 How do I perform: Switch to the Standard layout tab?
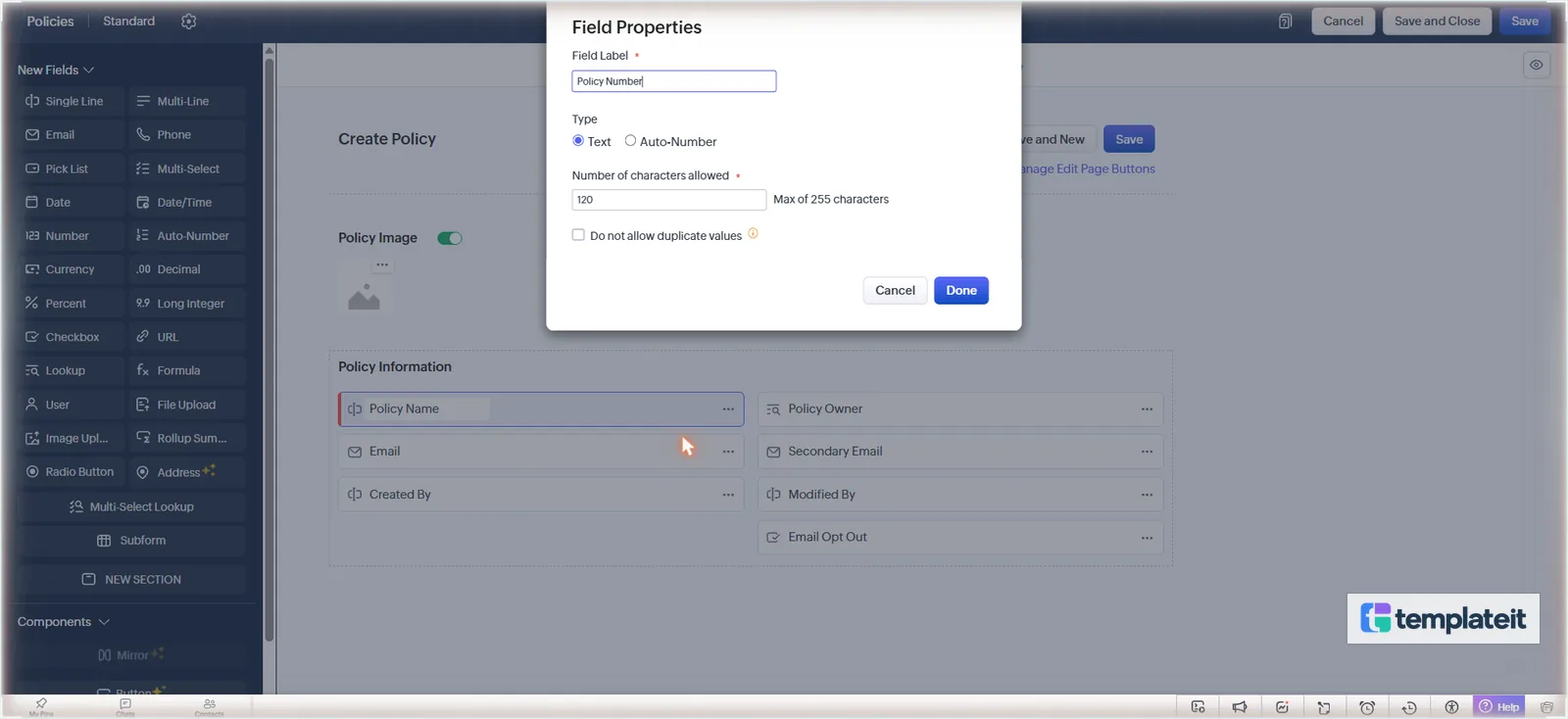click(128, 21)
